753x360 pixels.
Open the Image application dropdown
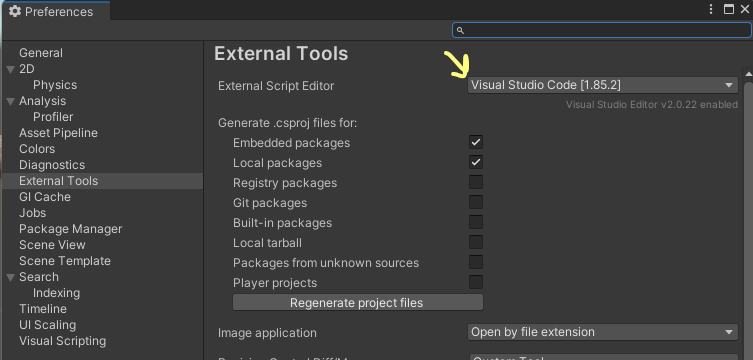point(602,332)
